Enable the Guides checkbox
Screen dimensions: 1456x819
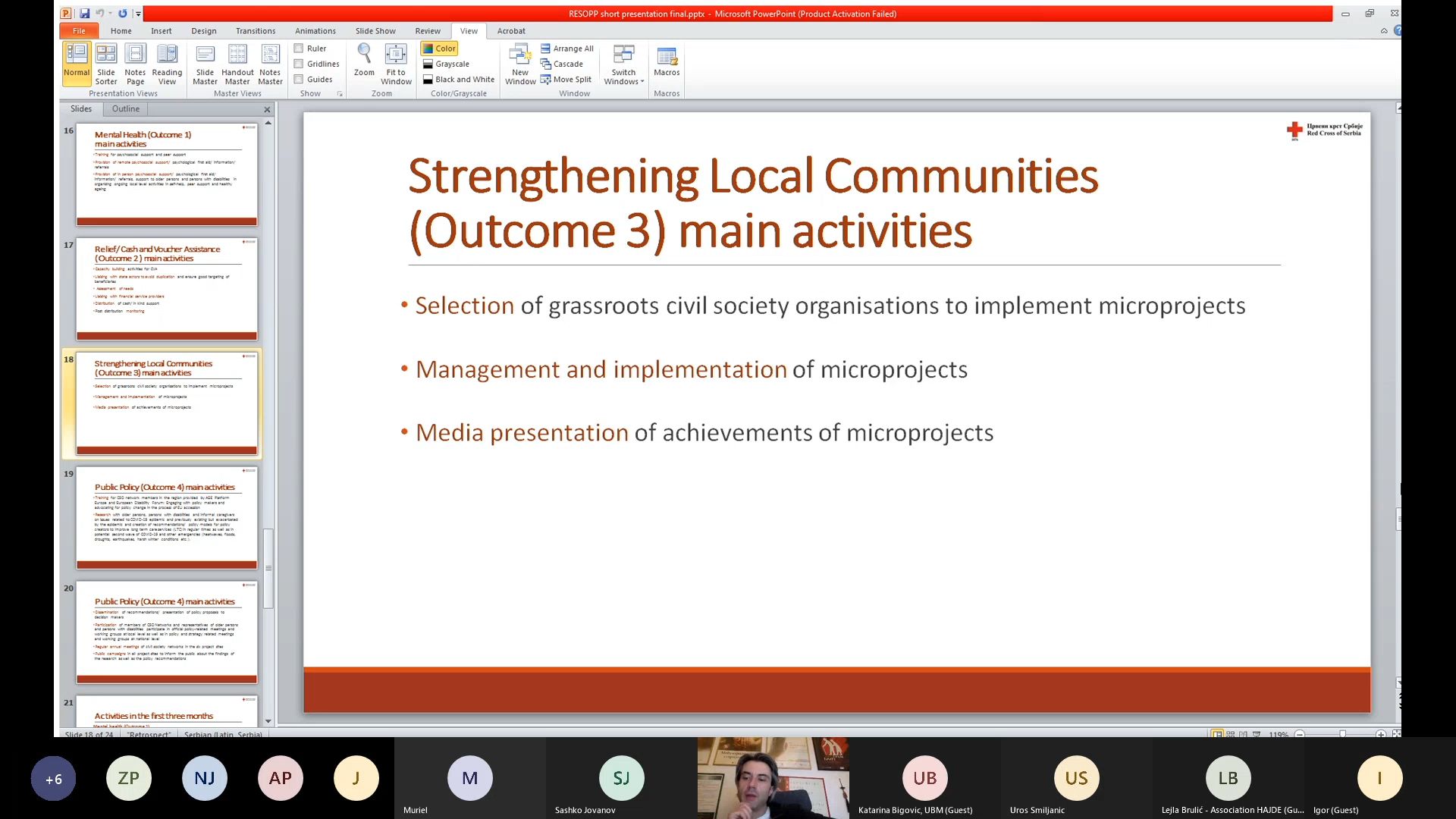[x=299, y=79]
